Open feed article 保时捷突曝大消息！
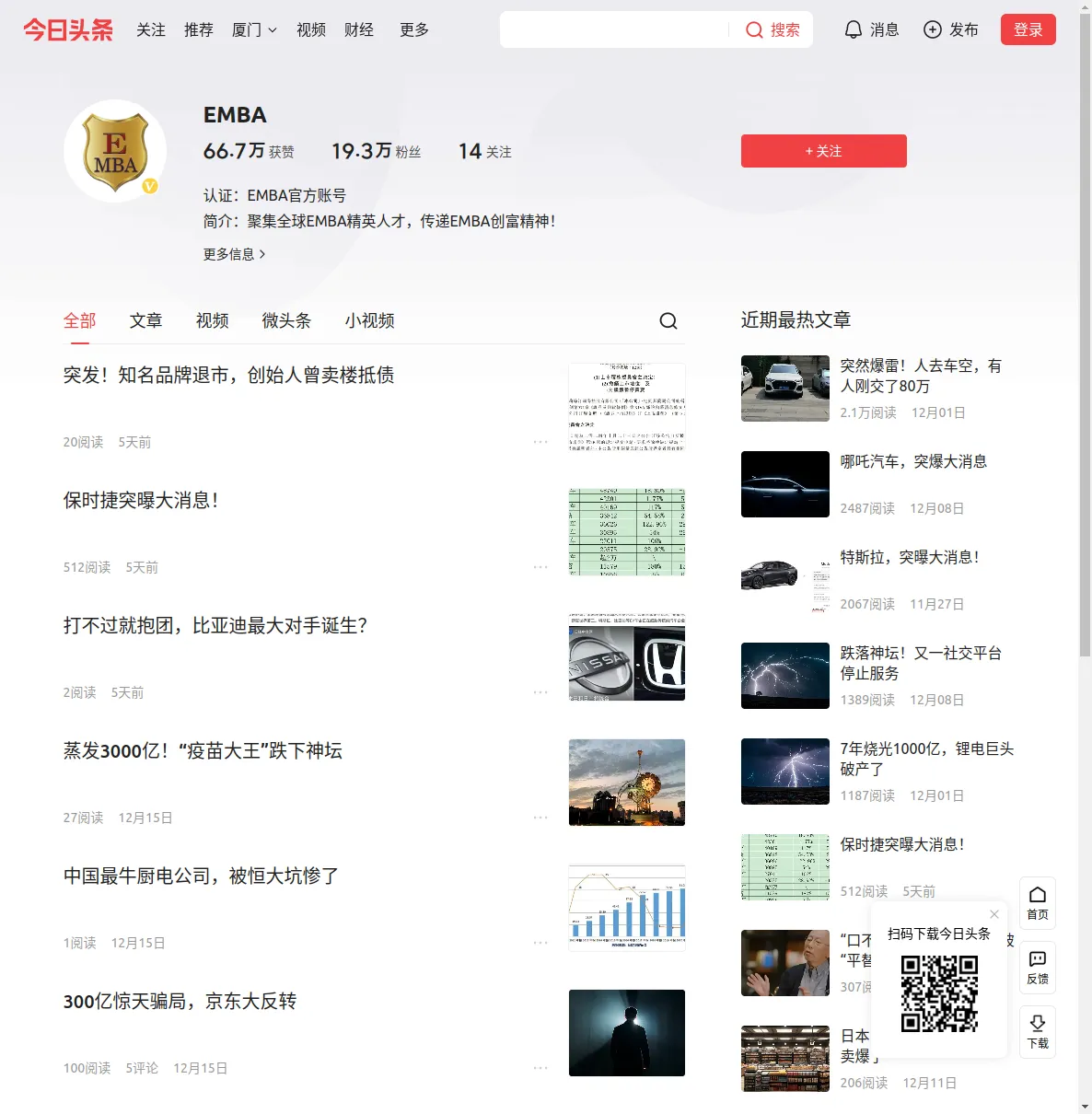Image resolution: width=1092 pixels, height=1114 pixels. pyautogui.click(x=141, y=500)
